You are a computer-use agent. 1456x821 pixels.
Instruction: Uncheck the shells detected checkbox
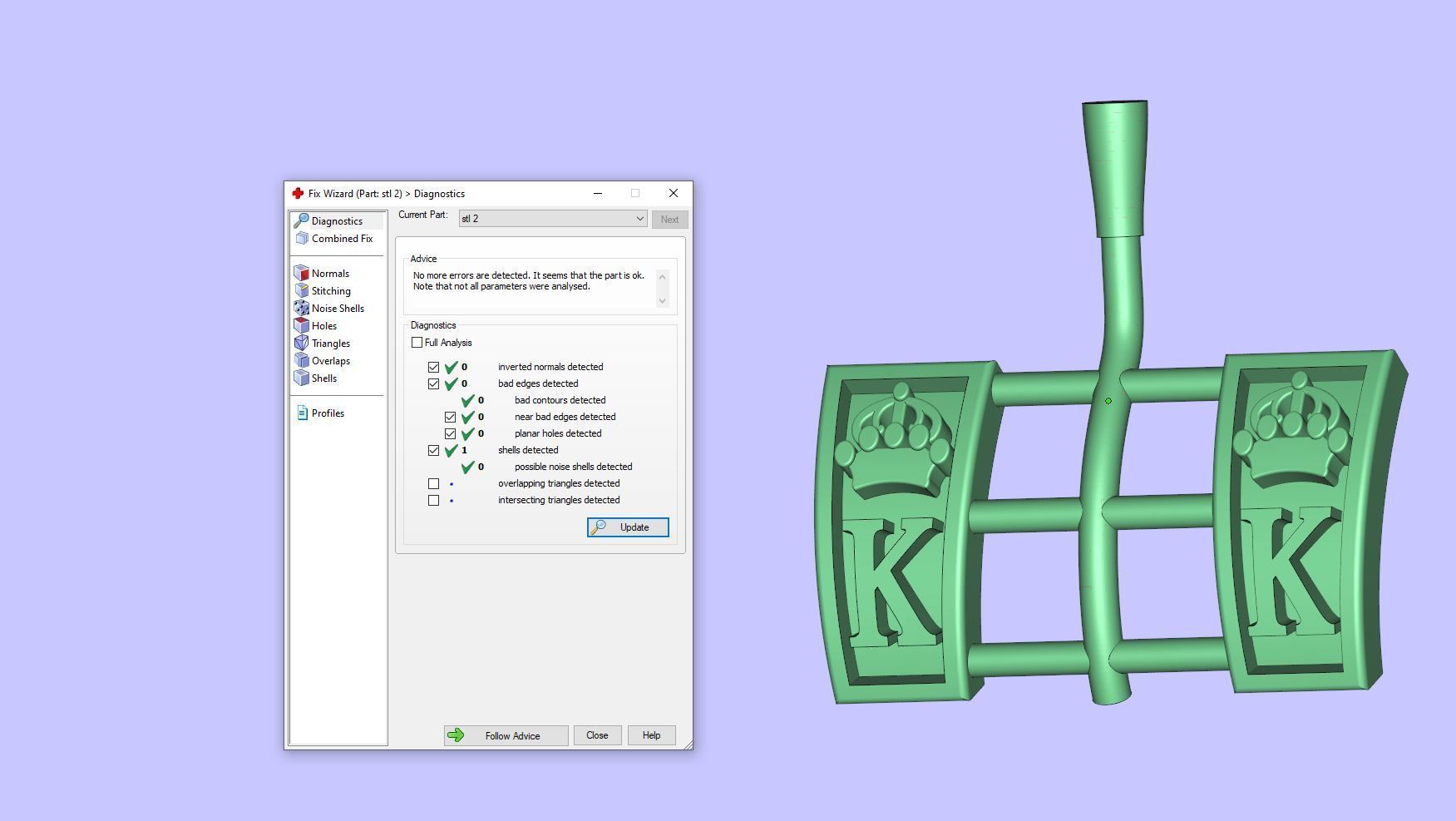[x=433, y=450]
